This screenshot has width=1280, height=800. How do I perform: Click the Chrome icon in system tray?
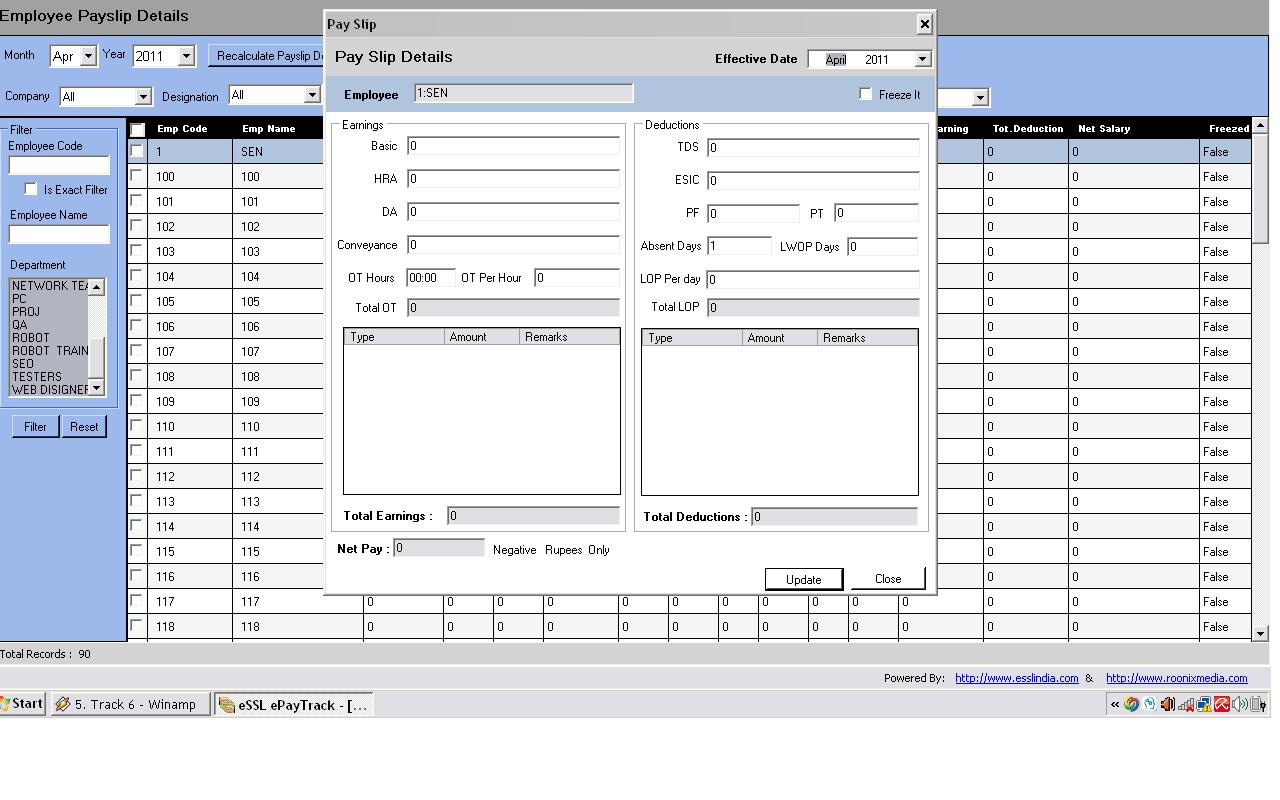[x=1131, y=704]
